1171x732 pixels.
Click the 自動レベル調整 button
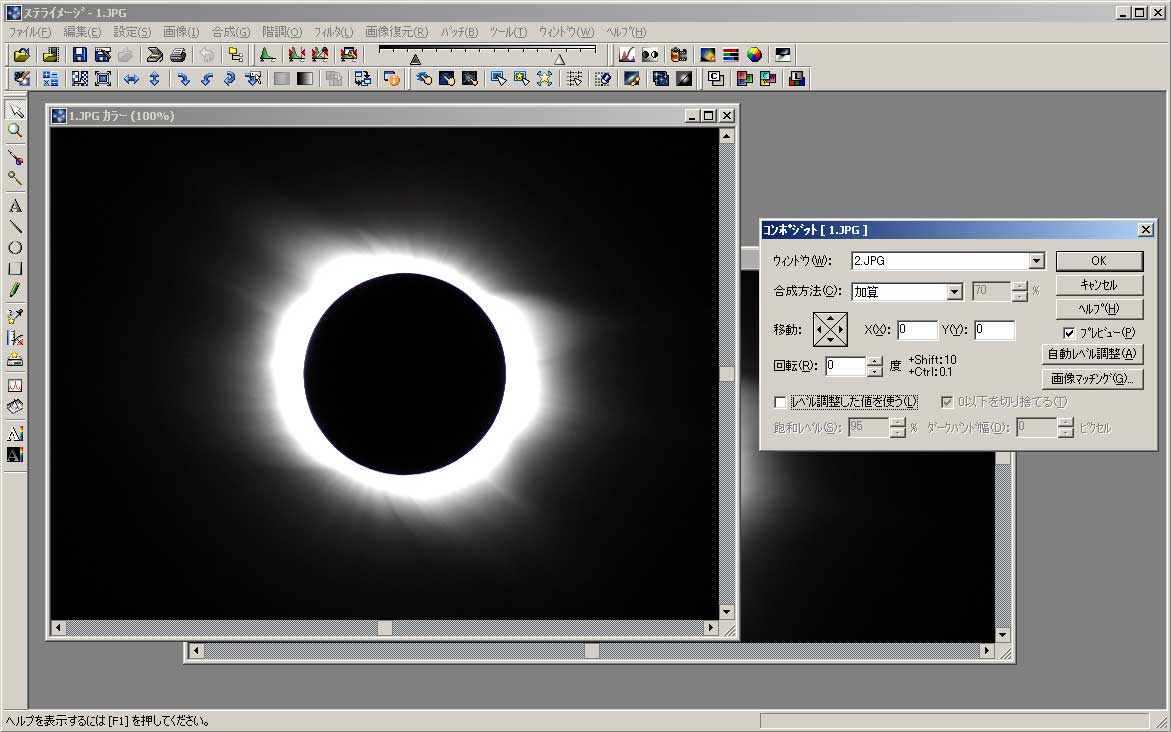[x=1092, y=354]
